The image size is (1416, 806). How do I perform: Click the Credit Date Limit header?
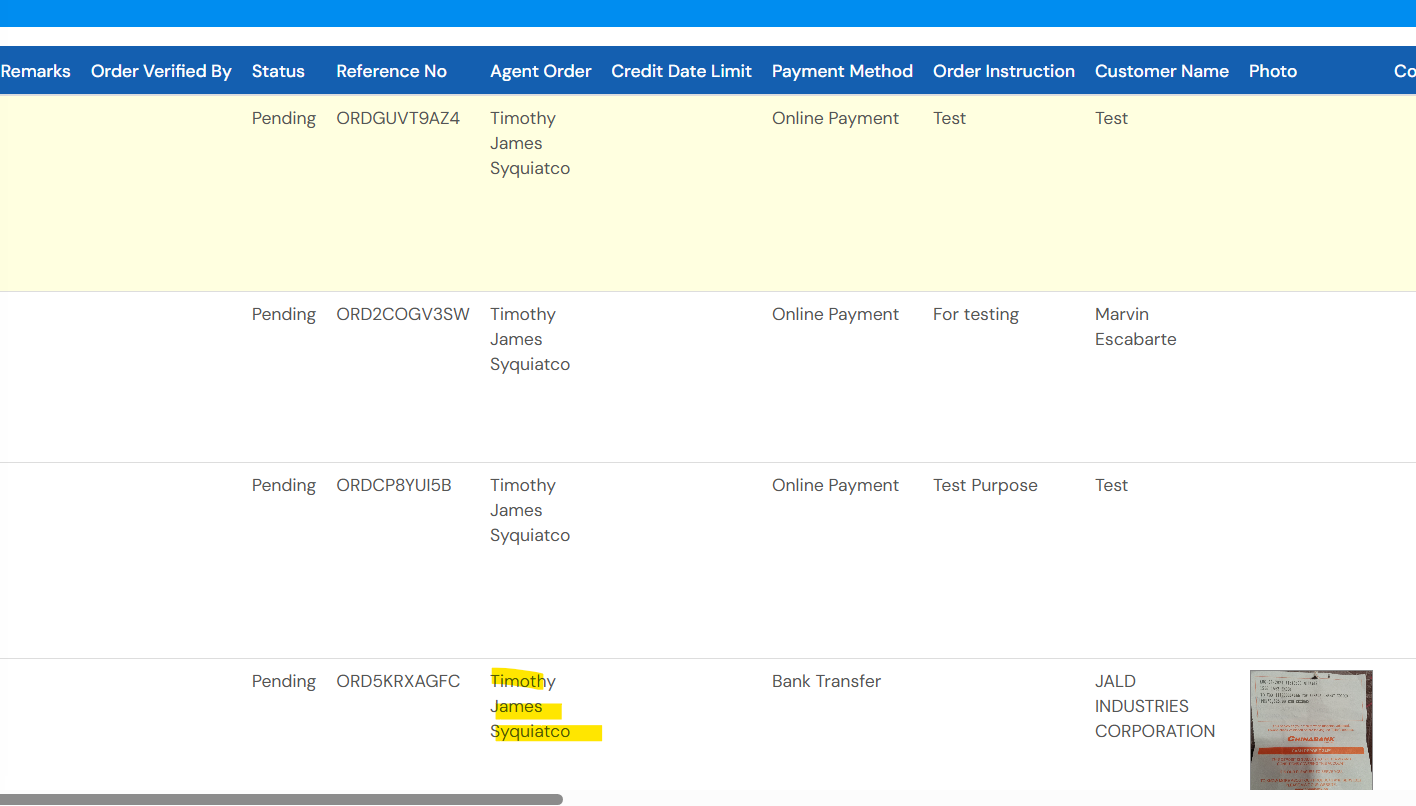(x=681, y=71)
